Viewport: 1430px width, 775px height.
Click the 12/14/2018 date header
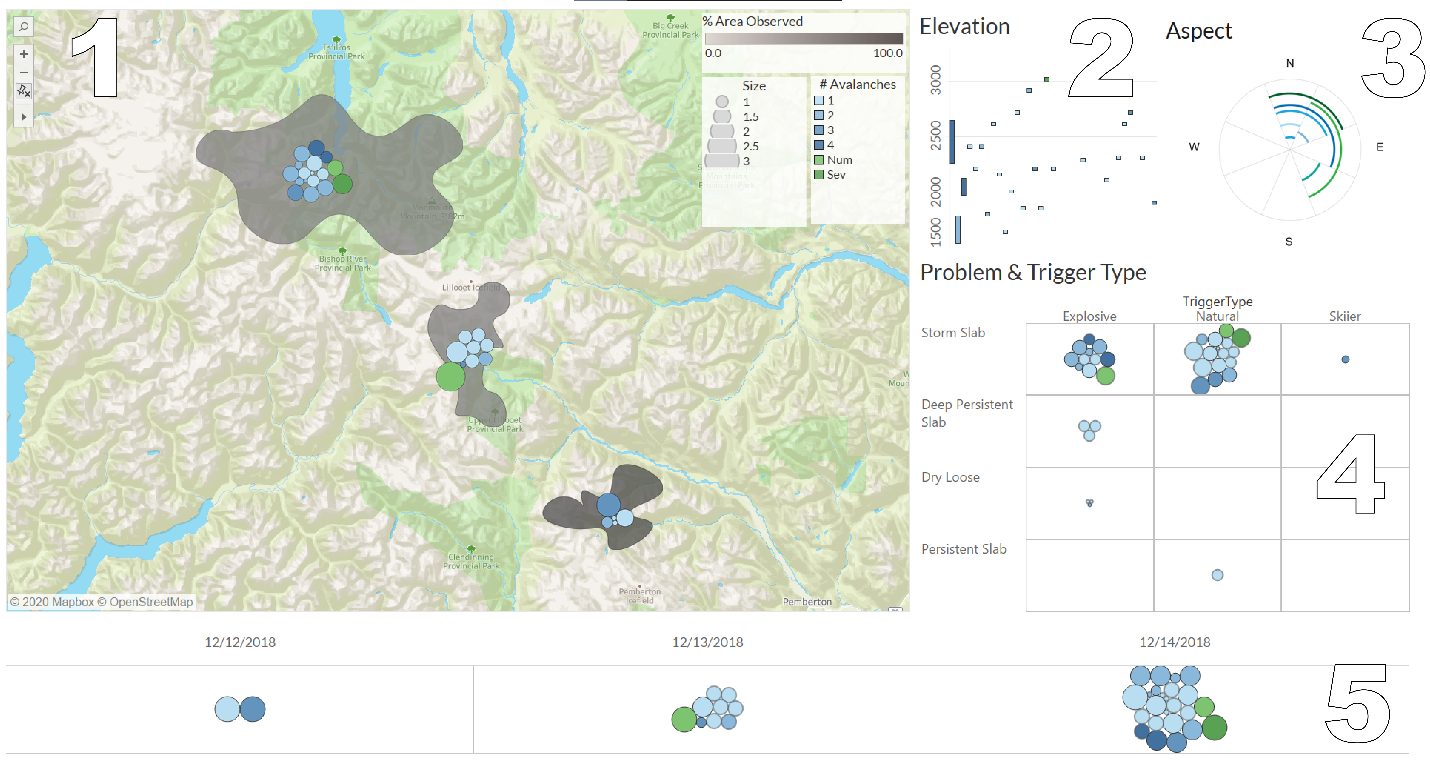click(x=1175, y=642)
